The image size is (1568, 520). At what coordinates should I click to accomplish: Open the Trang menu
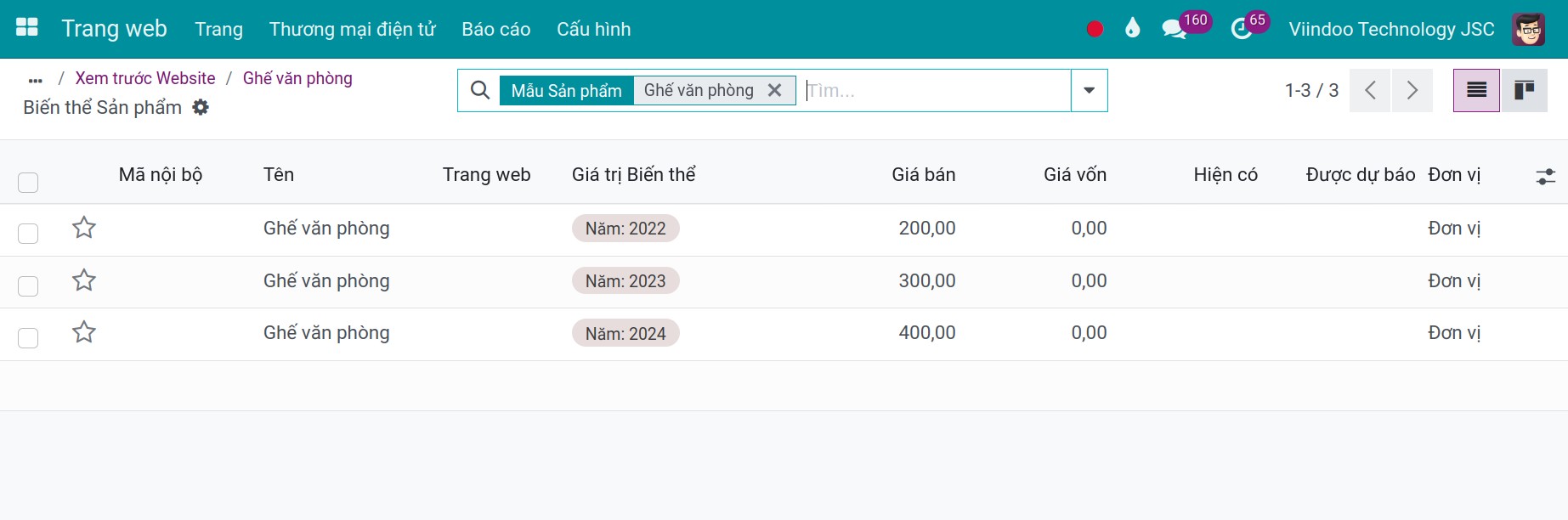pyautogui.click(x=218, y=29)
